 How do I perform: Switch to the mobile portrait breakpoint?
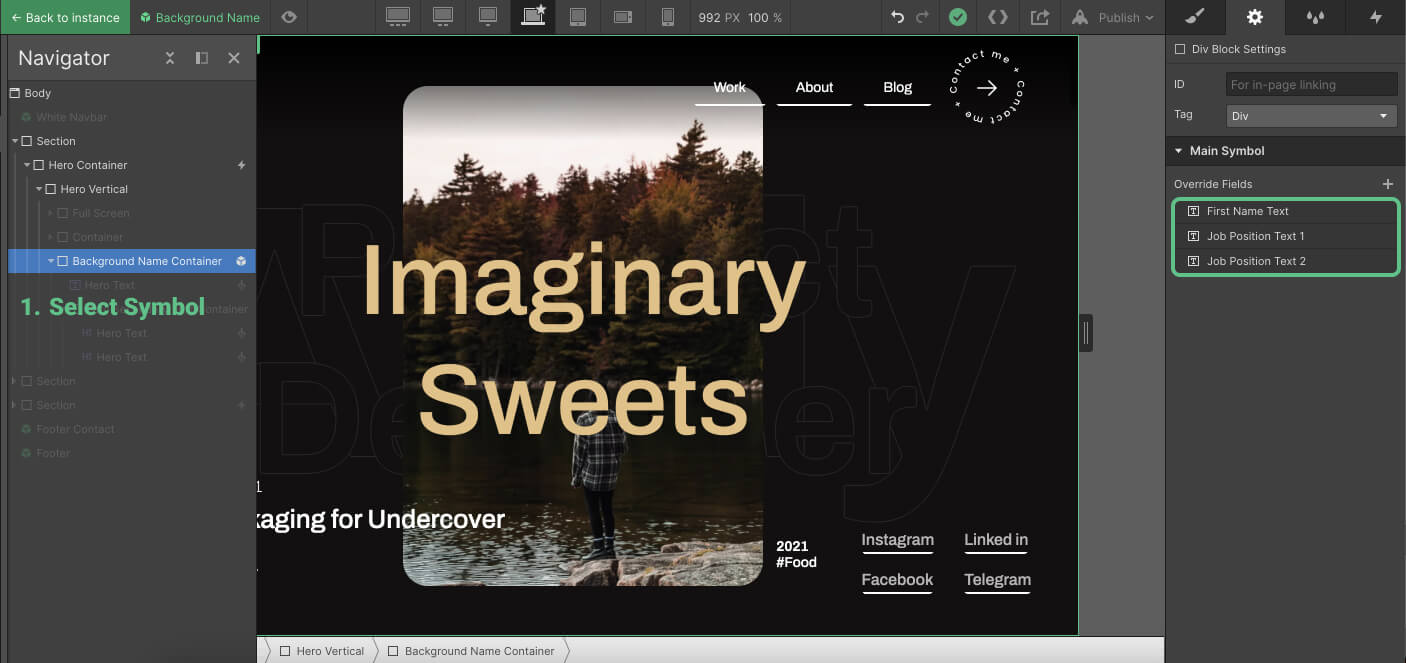tap(668, 17)
